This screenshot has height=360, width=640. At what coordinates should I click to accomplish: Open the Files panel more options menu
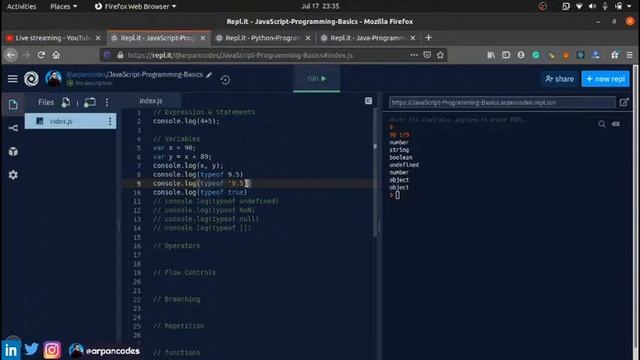[107, 102]
